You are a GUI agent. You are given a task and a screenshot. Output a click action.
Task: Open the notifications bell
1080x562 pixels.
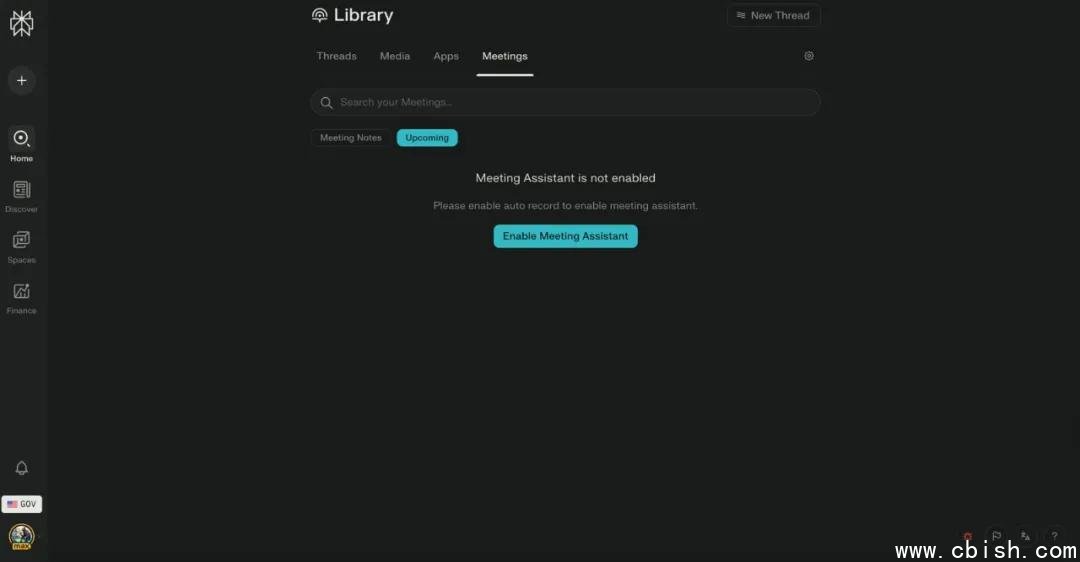click(21, 468)
